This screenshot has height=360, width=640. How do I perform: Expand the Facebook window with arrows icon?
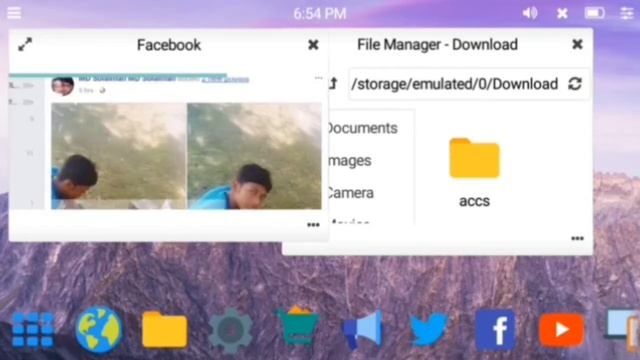coord(25,44)
